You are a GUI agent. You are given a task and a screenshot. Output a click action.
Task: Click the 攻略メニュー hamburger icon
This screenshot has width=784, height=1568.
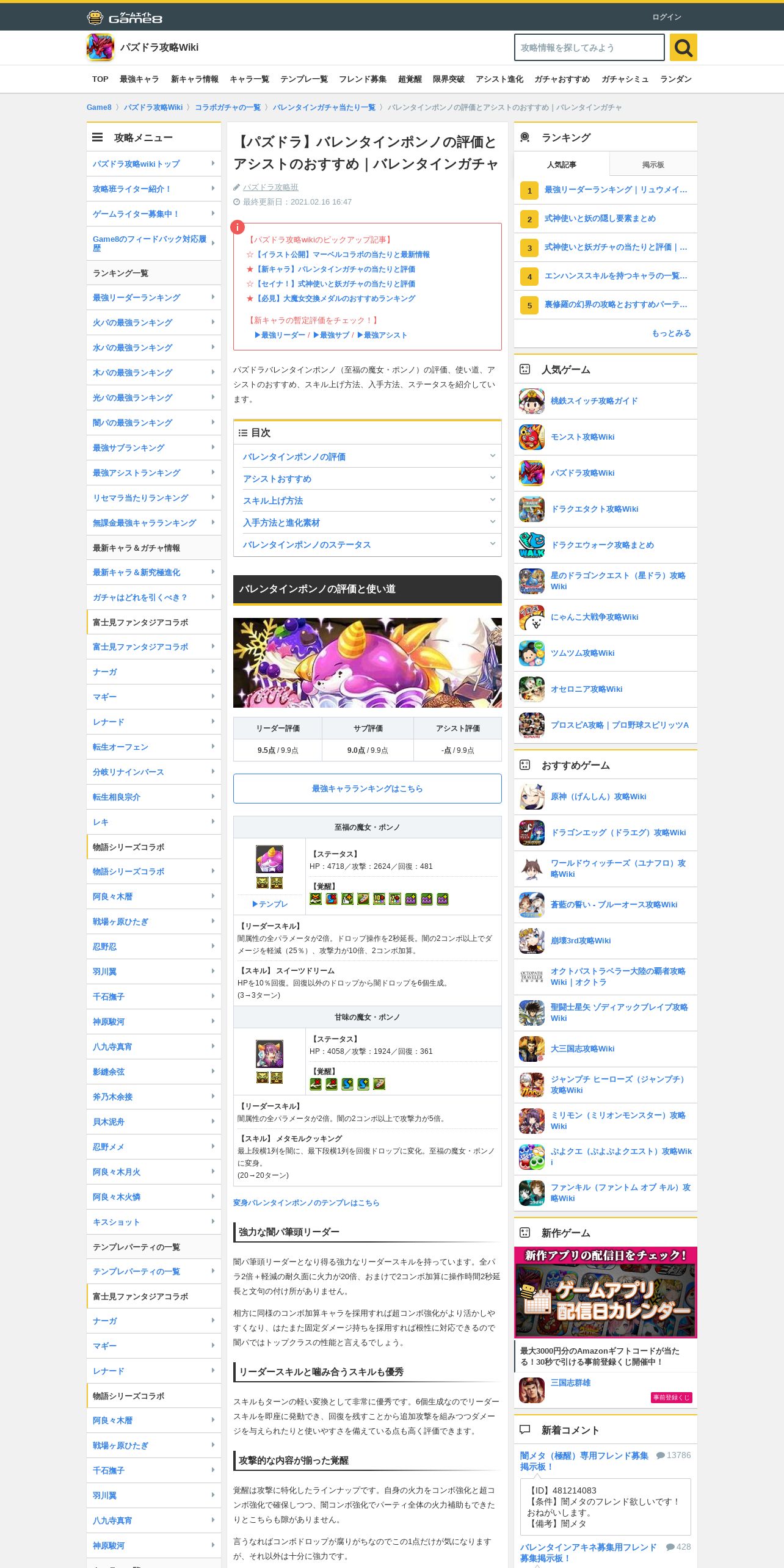97,137
